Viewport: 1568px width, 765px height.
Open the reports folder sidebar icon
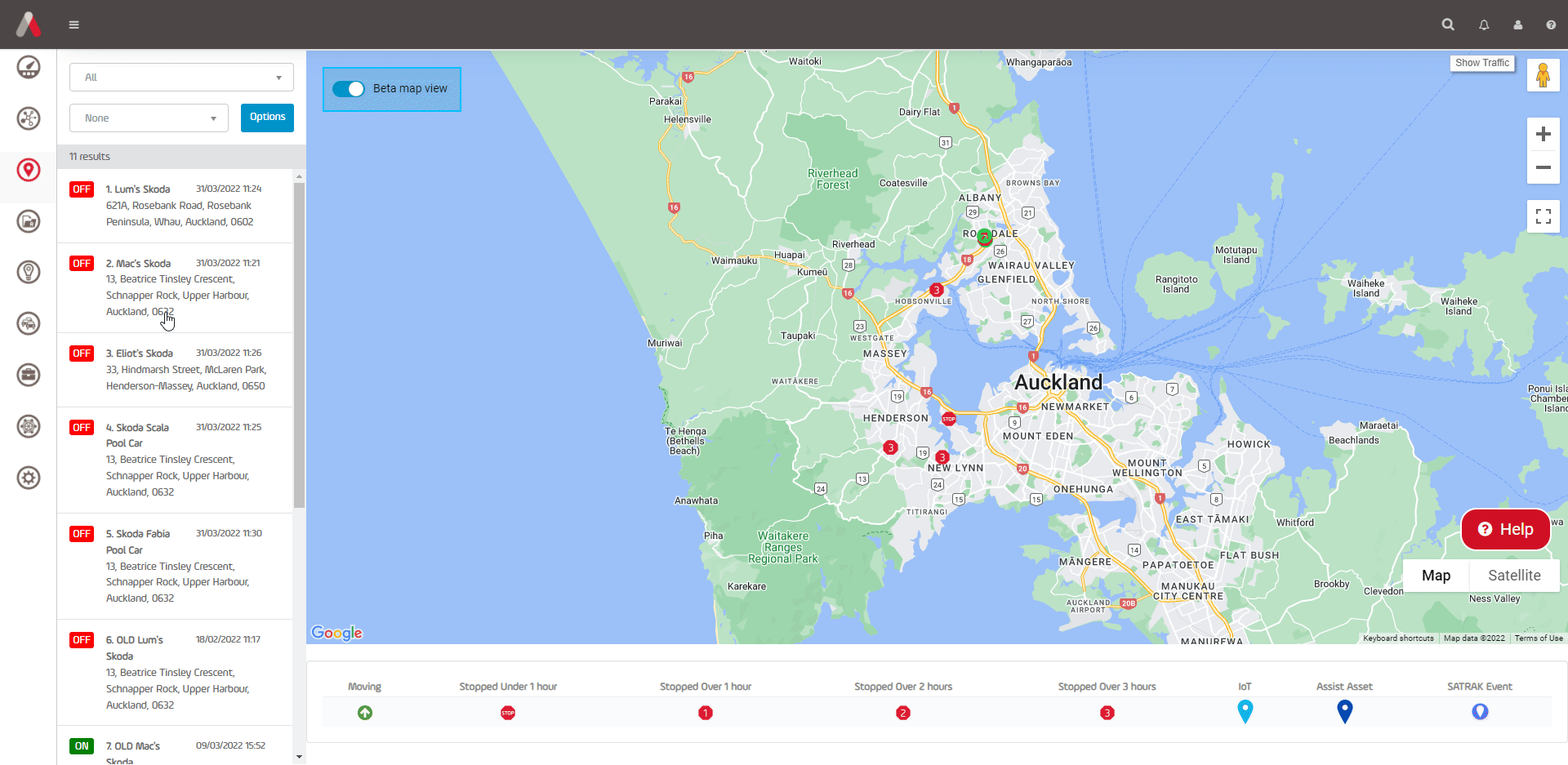pyautogui.click(x=29, y=220)
